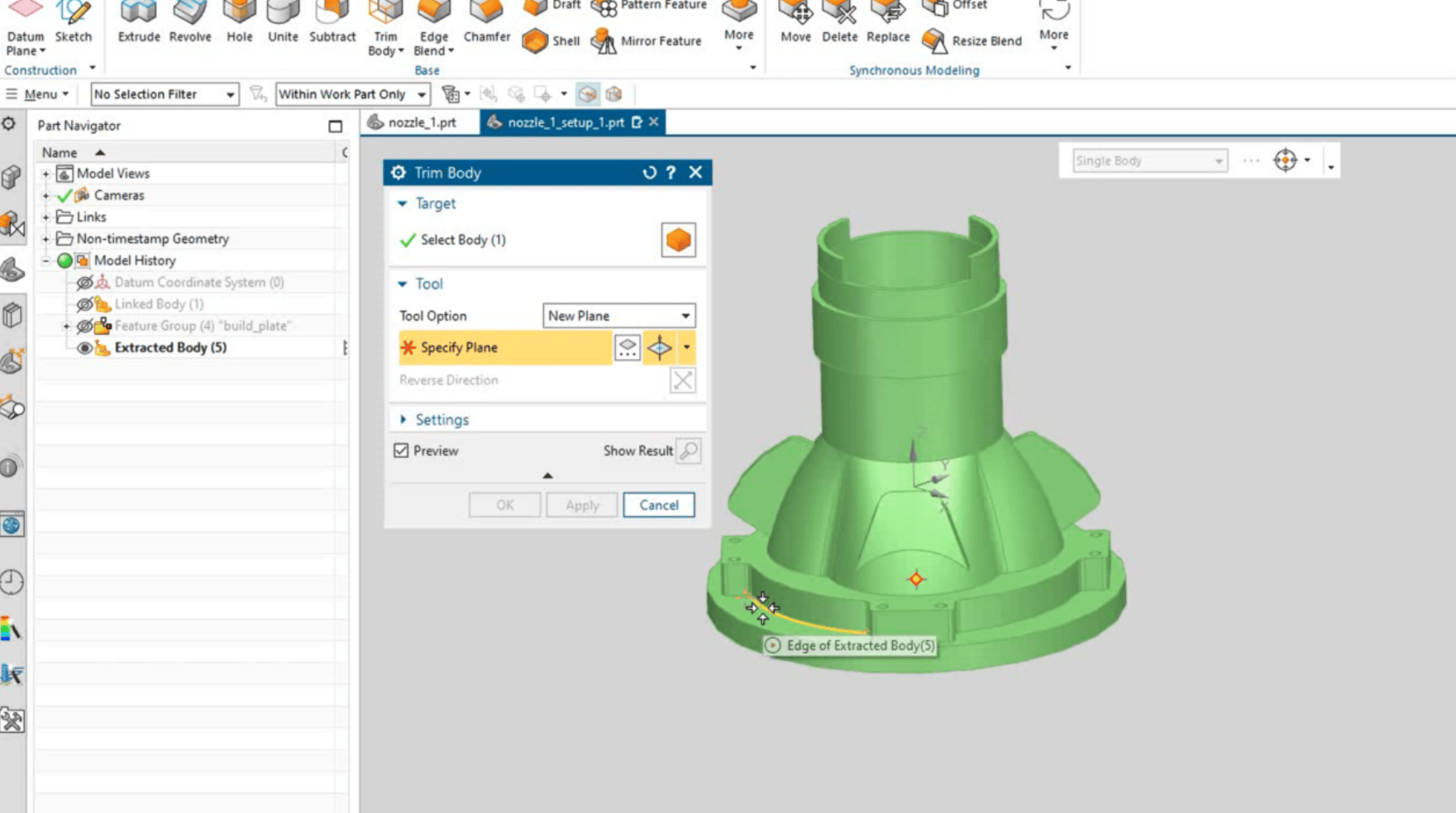The height and width of the screenshot is (813, 1456).
Task: Open the Tool Option New Plane dropdown
Action: pyautogui.click(x=618, y=316)
